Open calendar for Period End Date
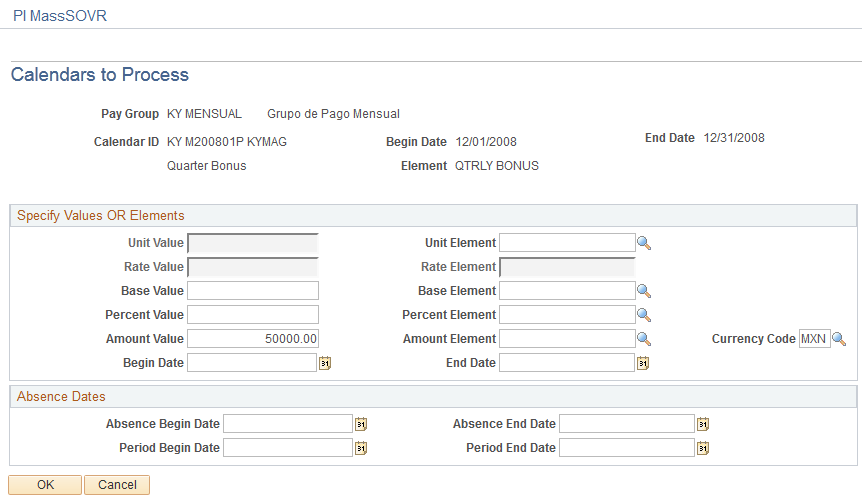 pos(703,448)
